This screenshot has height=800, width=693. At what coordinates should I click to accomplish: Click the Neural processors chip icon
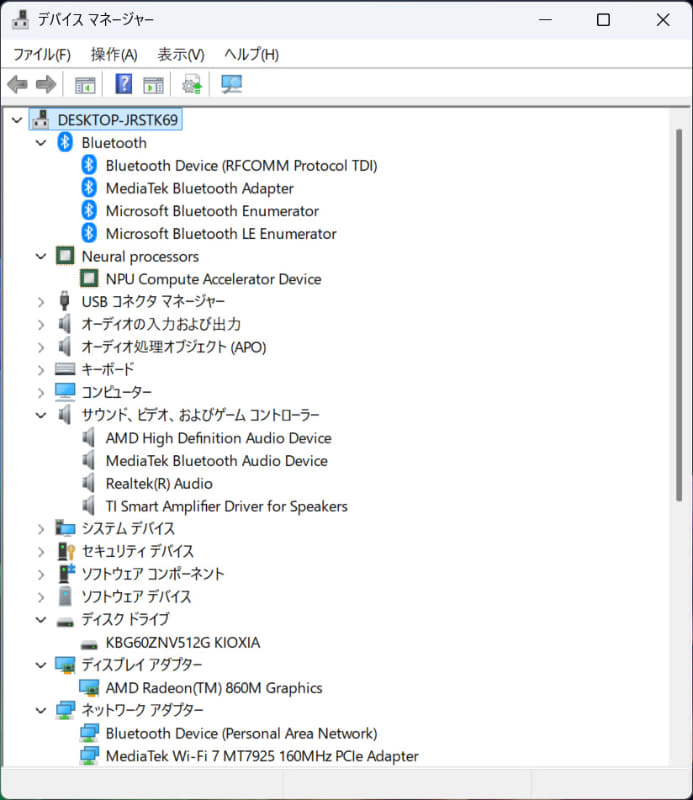65,256
